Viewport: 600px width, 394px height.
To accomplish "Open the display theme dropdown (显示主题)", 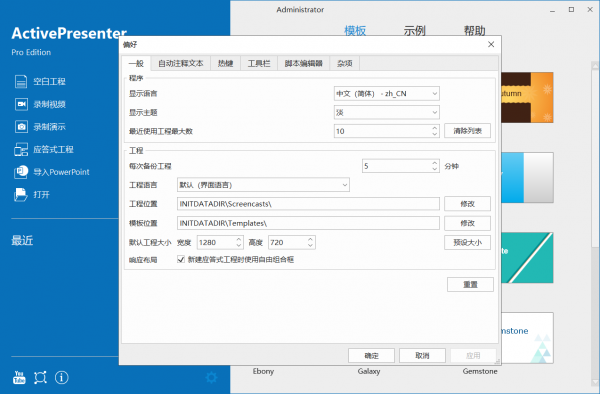I will click(386, 112).
